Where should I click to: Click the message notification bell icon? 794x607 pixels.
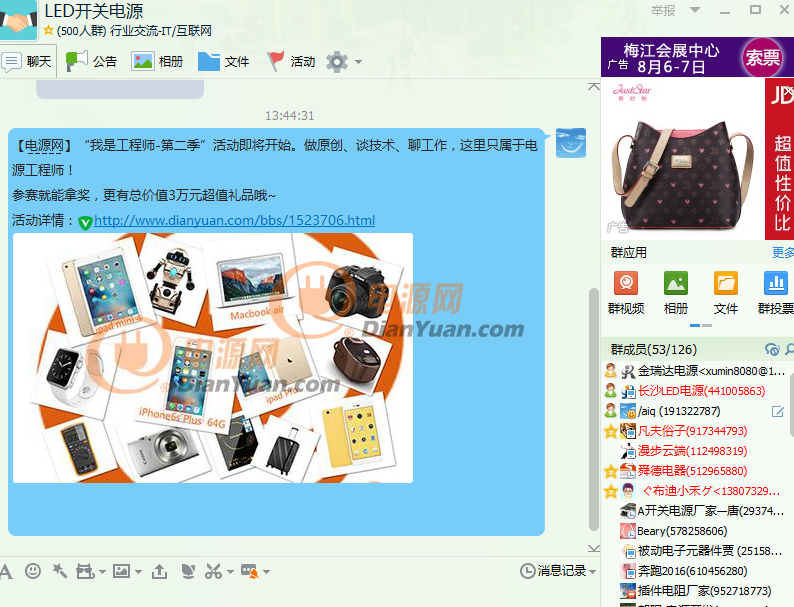250,572
